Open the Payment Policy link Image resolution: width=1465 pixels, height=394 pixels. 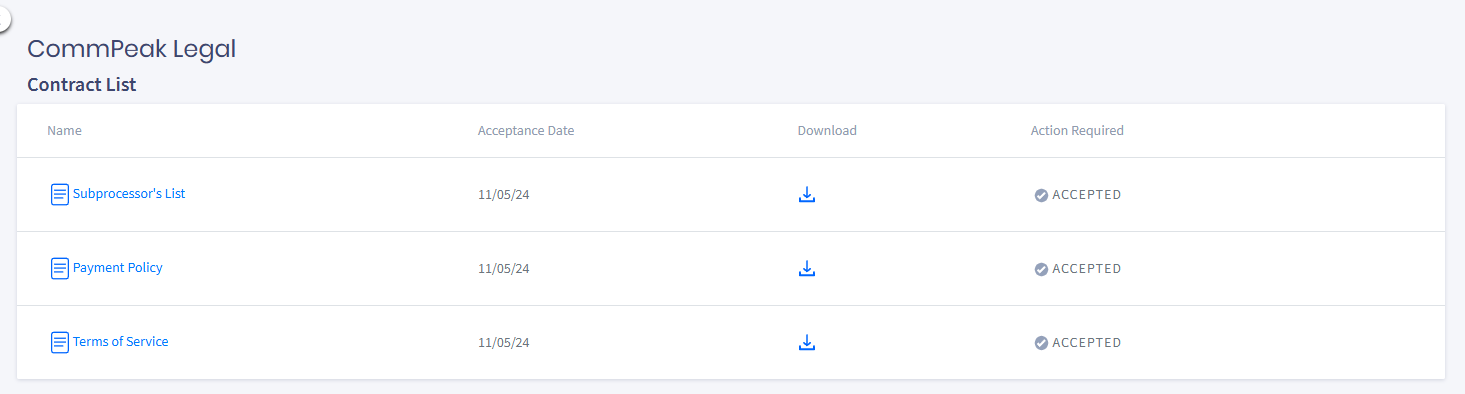[118, 268]
